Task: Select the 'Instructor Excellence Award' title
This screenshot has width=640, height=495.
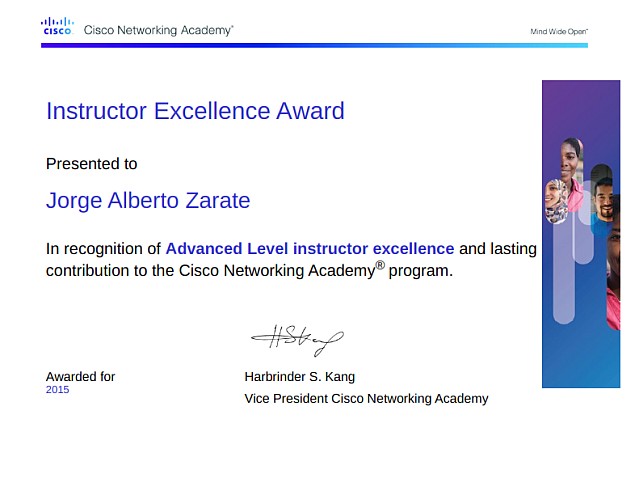Action: pos(195,111)
